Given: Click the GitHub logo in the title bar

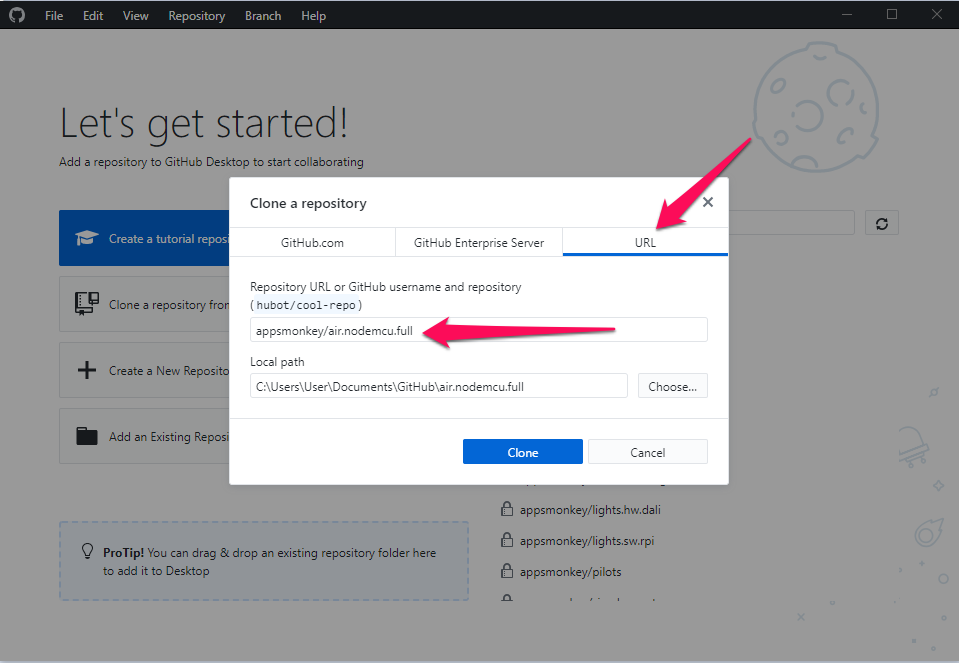Looking at the screenshot, I should 17,15.
